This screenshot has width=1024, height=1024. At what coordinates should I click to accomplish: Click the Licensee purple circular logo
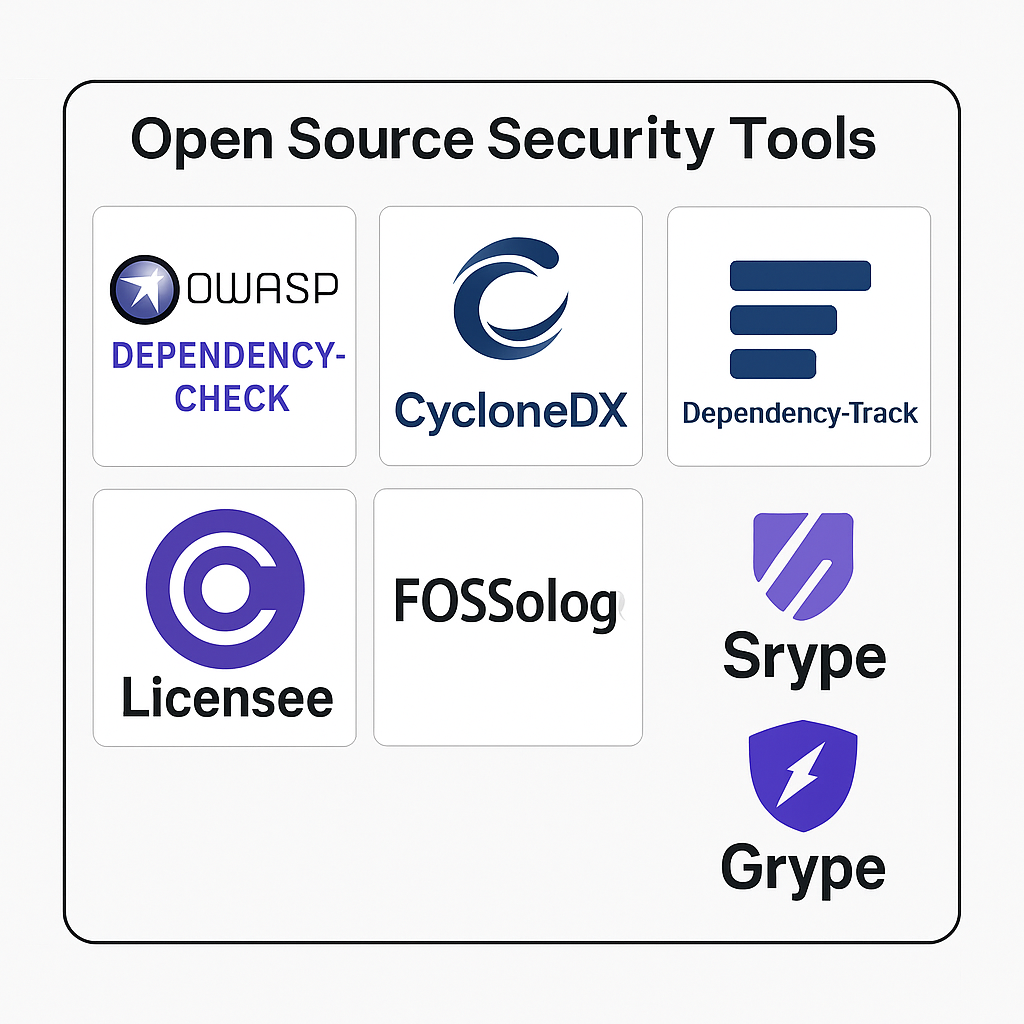pos(225,589)
